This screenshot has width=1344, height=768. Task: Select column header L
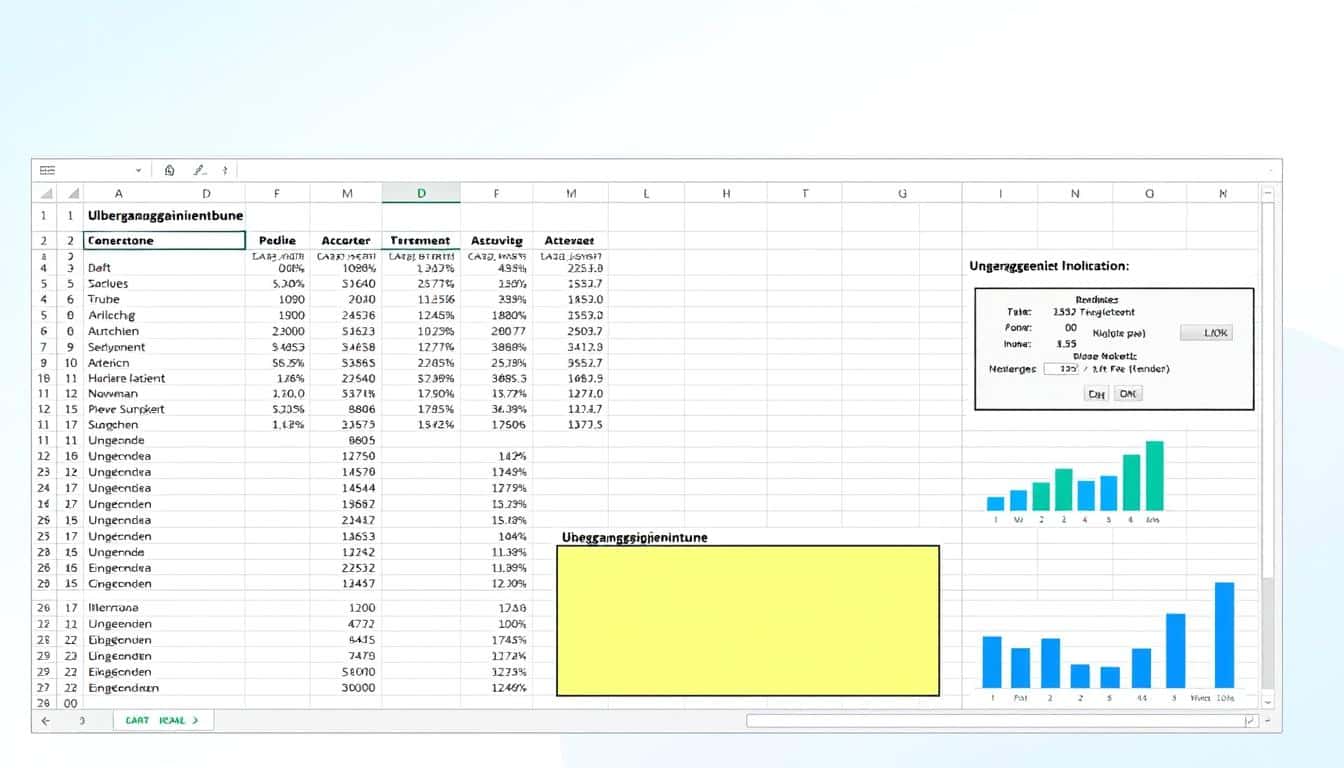[646, 194]
